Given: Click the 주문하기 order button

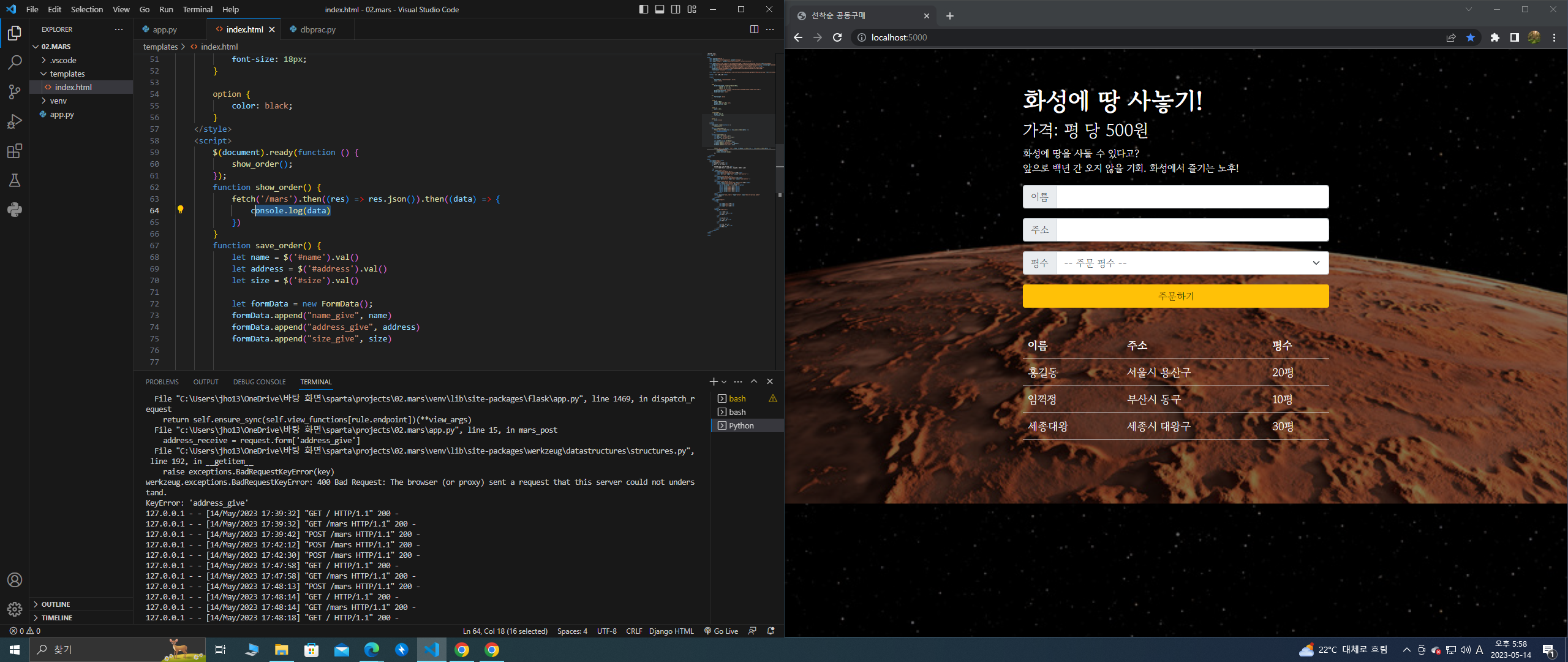Looking at the screenshot, I should 1175,296.
